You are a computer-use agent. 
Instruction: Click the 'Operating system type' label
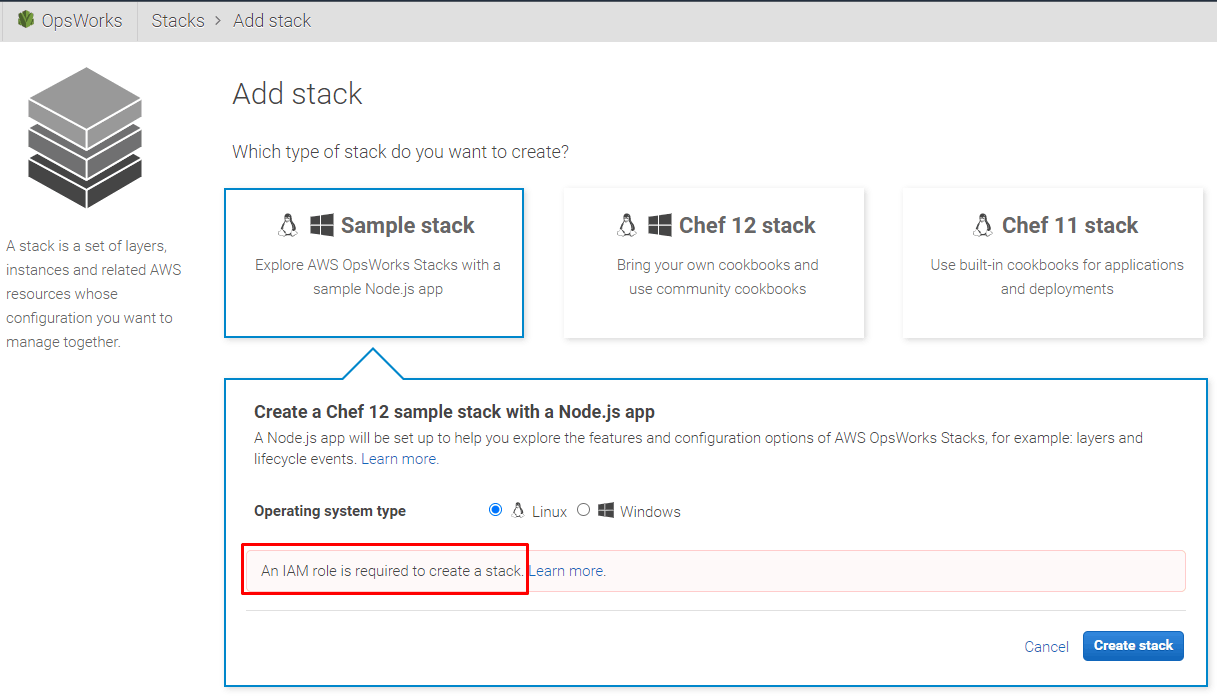pos(330,511)
